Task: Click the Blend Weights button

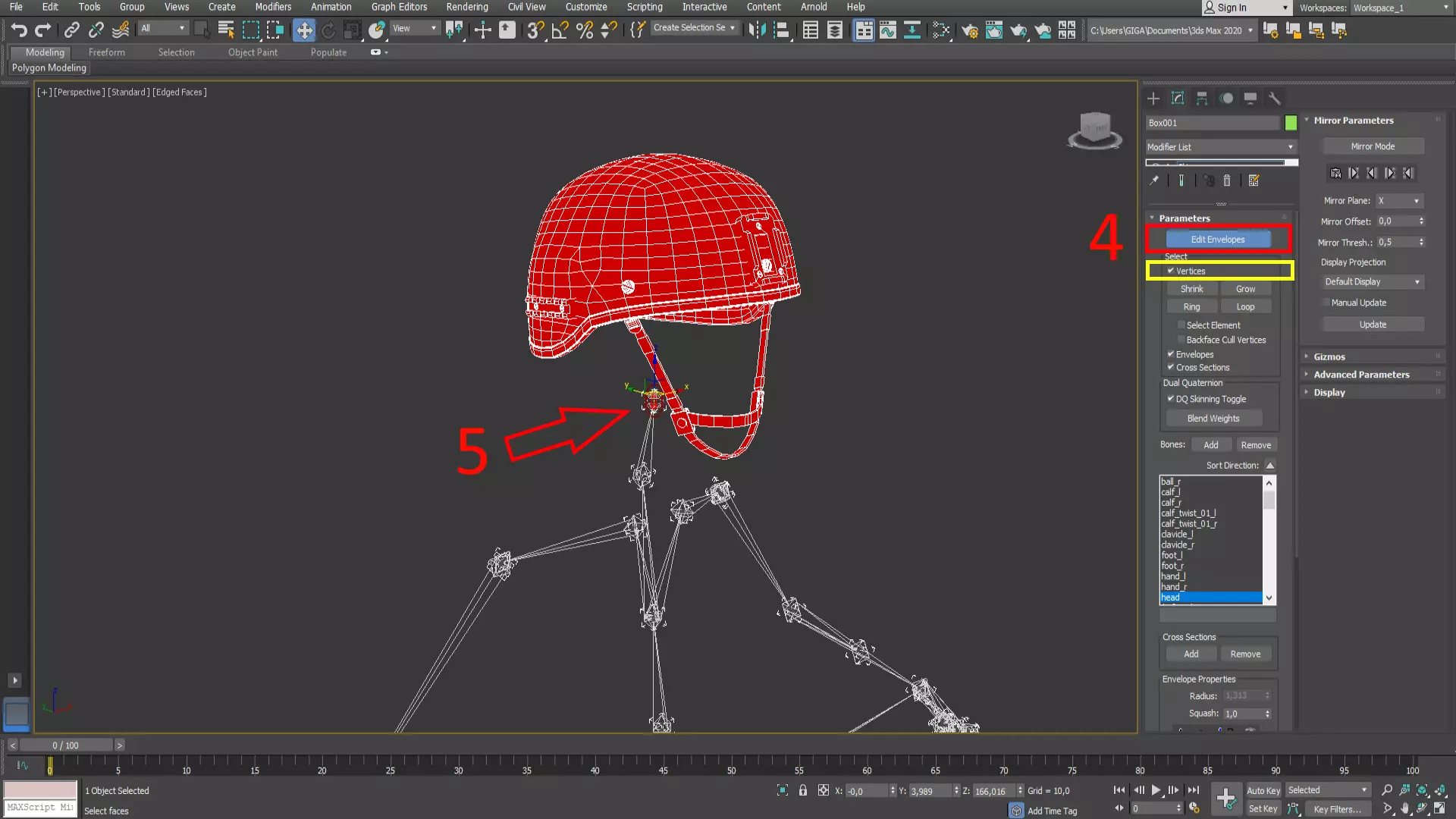Action: coord(1213,419)
